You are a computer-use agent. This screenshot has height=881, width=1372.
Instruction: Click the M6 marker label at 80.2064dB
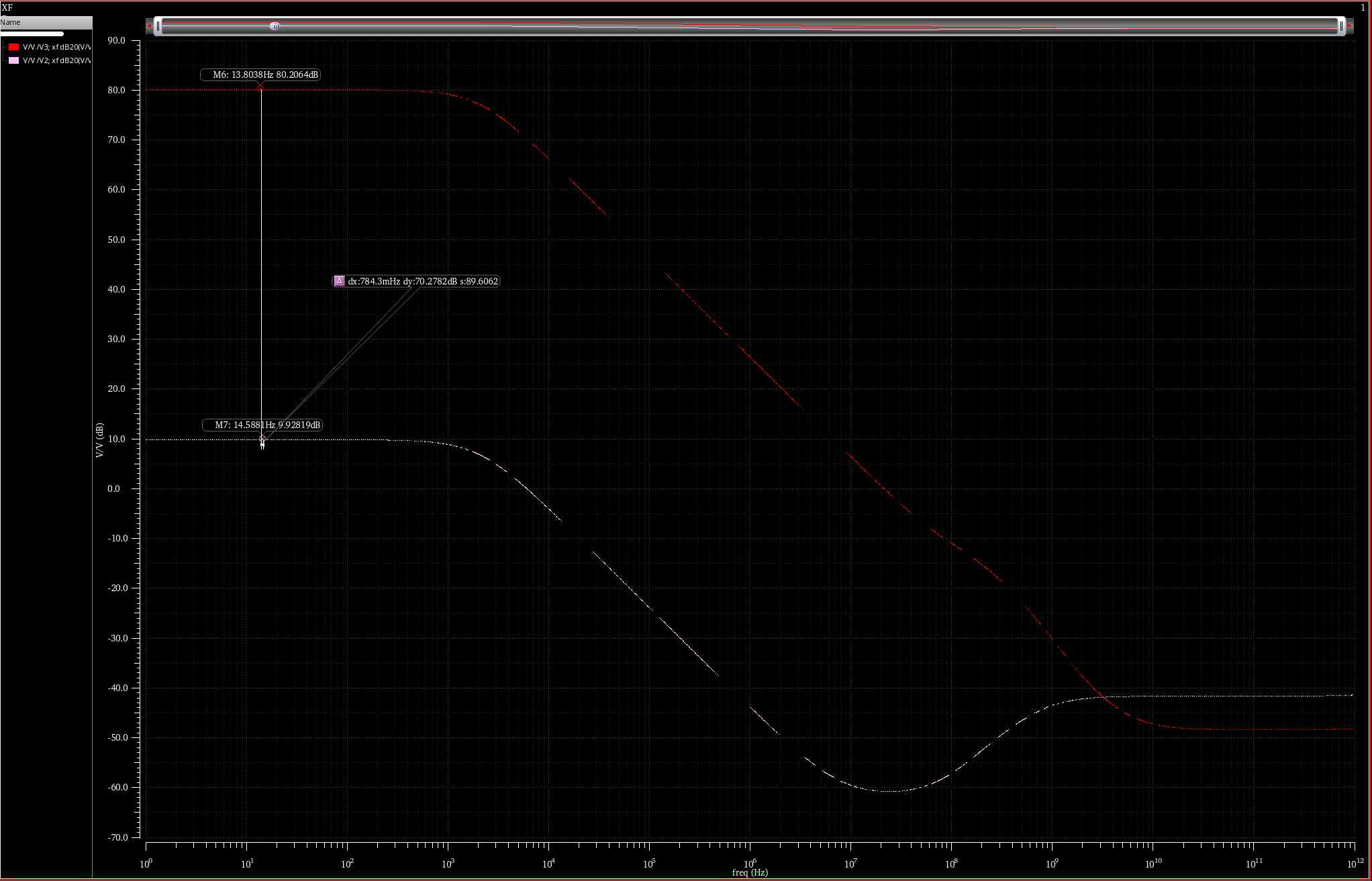(260, 74)
